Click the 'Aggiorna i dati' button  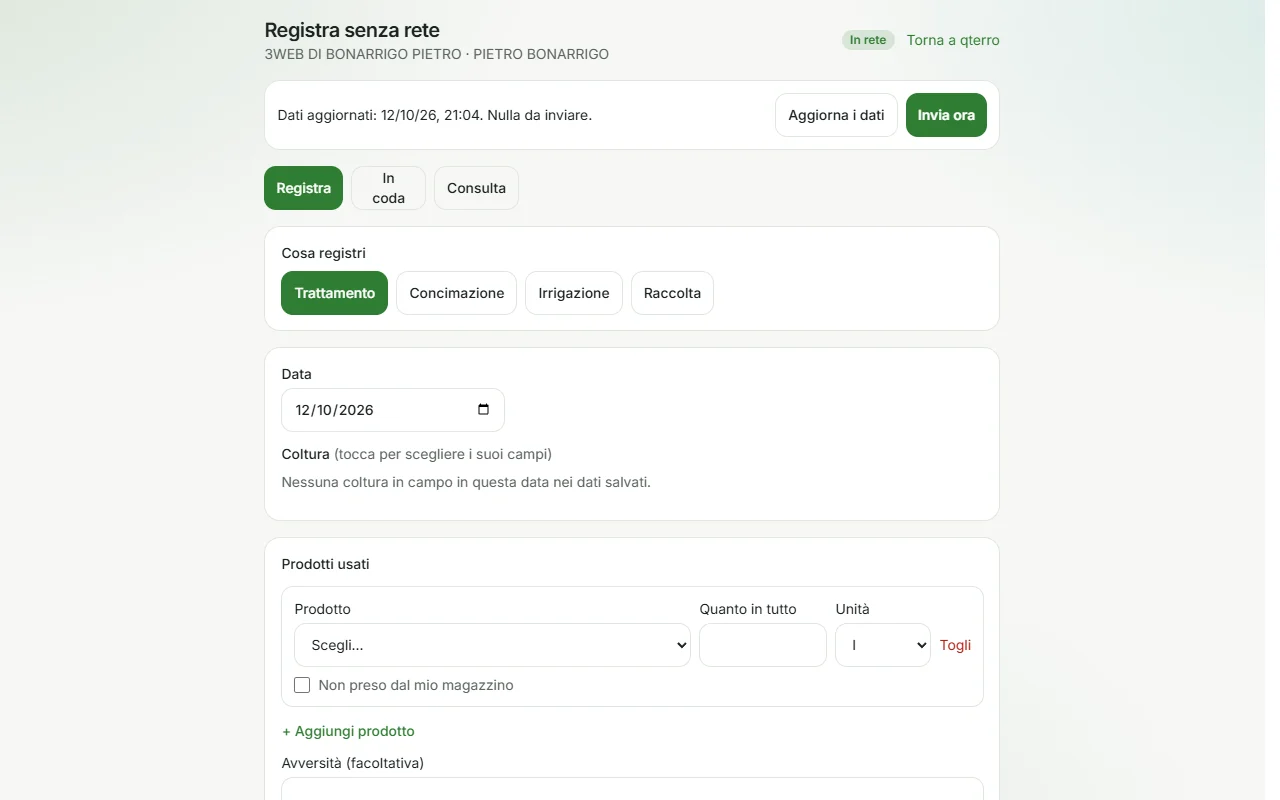click(x=836, y=115)
